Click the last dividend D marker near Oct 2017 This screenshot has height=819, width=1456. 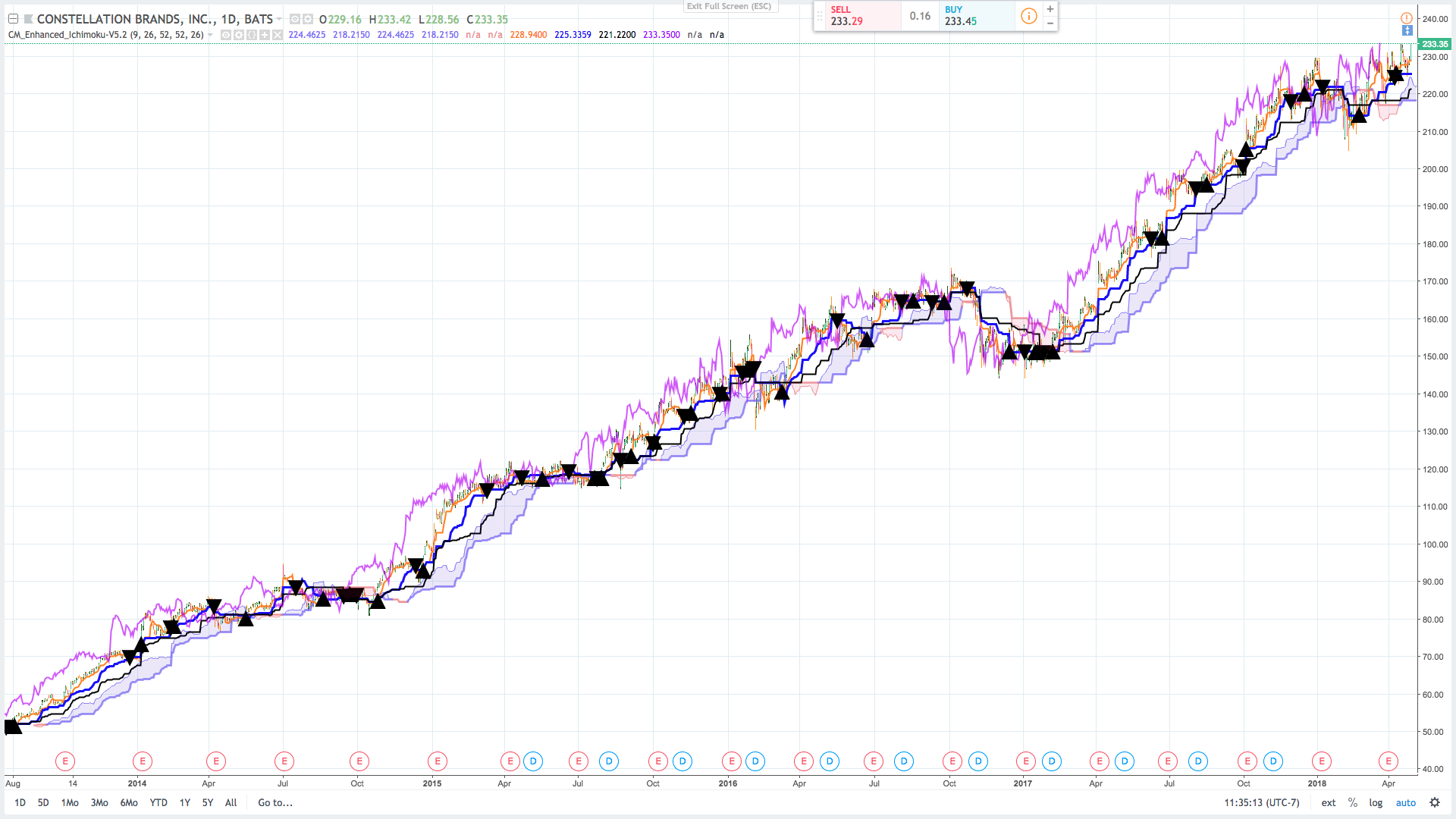[1273, 761]
